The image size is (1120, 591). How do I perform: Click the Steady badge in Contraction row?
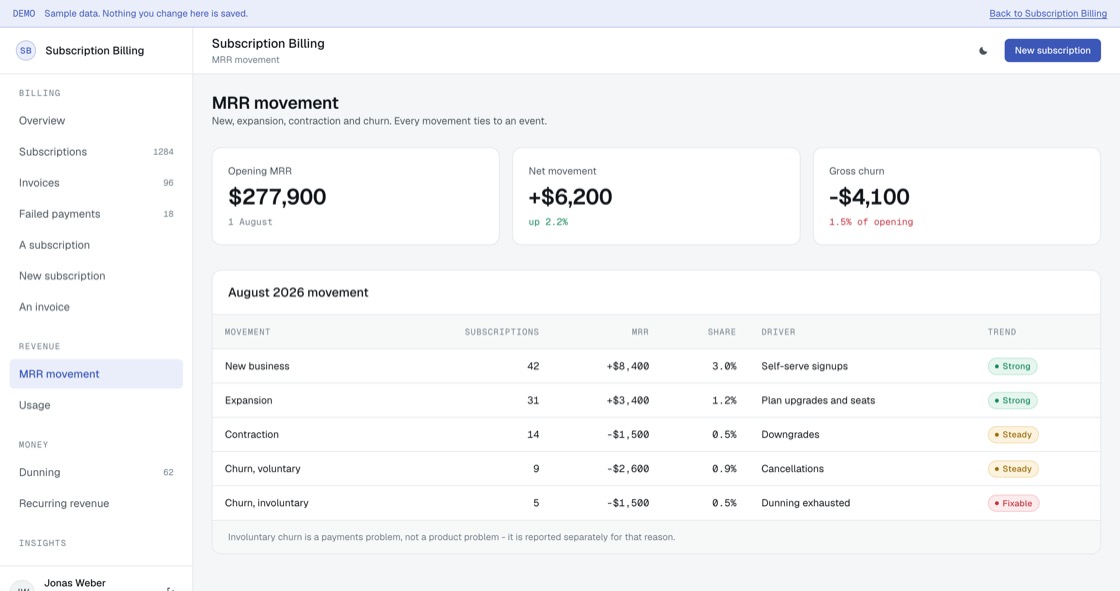click(x=1013, y=434)
